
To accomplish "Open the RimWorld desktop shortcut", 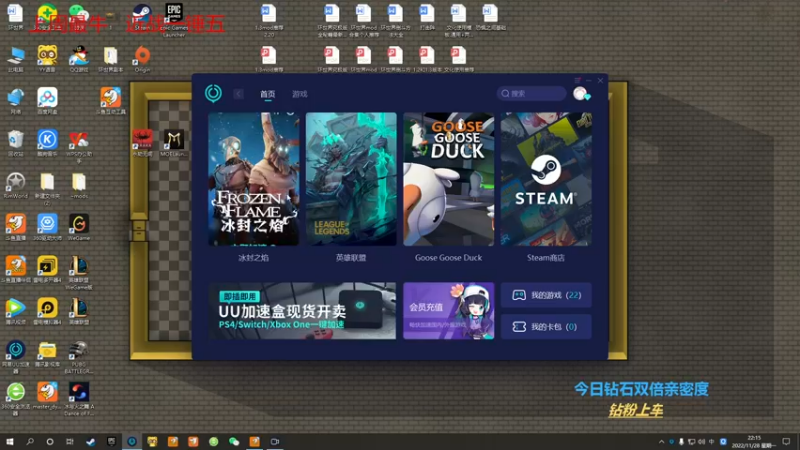I will tap(16, 185).
